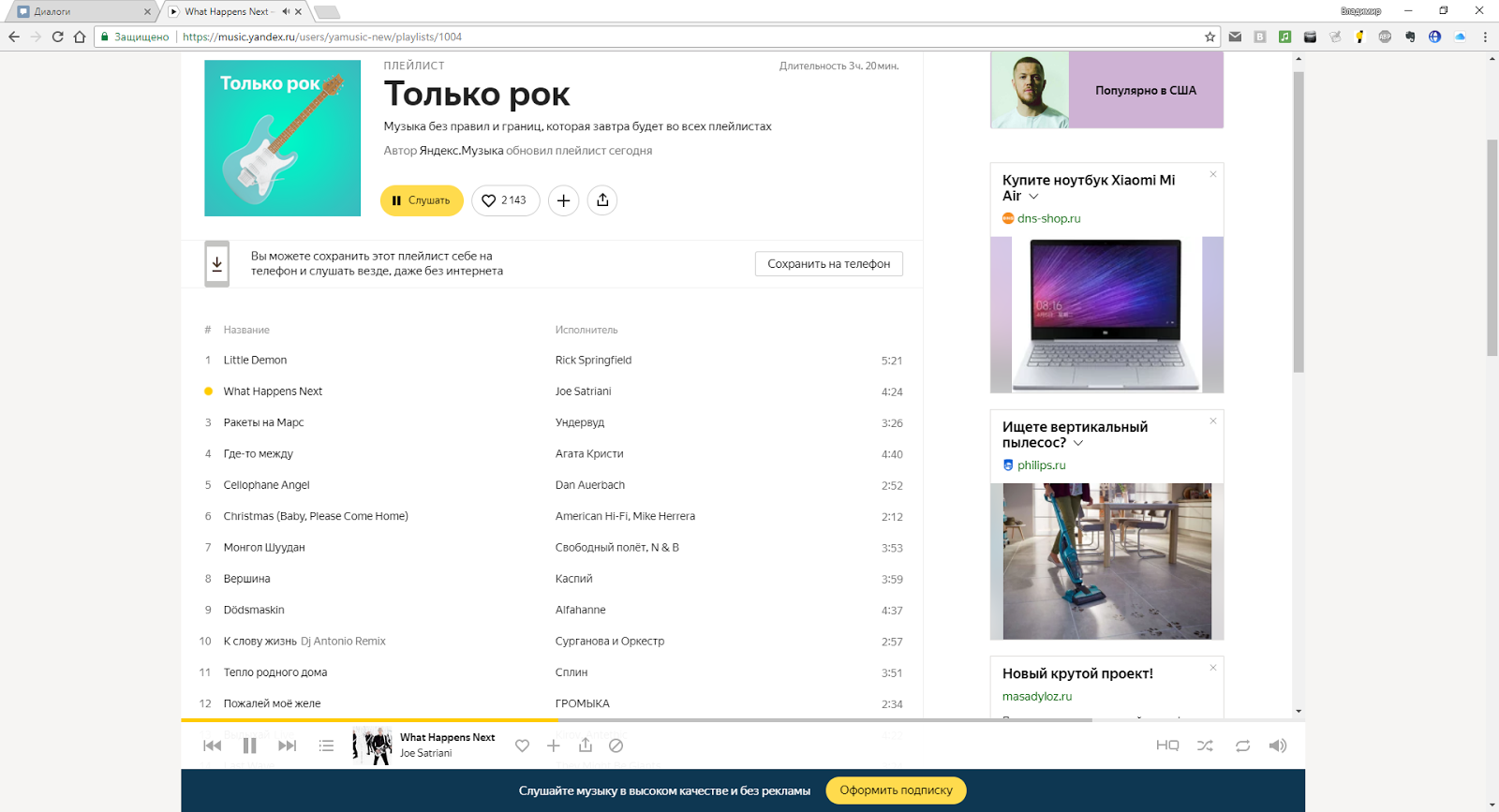Image resolution: width=1499 pixels, height=812 pixels.
Task: Open the AdBlock Plus extension icon
Action: pyautogui.click(x=1385, y=37)
